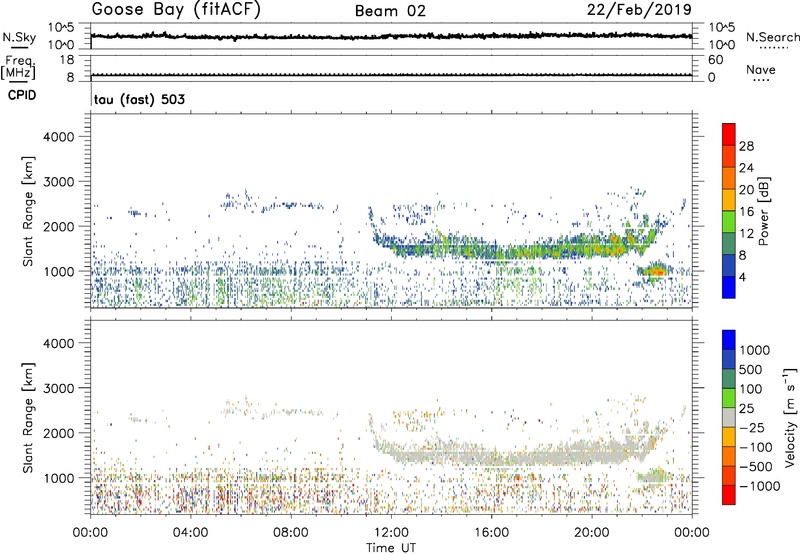This screenshot has width=800, height=554.
Task: Click "-1000" on the velocity color bar
Action: [x=760, y=486]
